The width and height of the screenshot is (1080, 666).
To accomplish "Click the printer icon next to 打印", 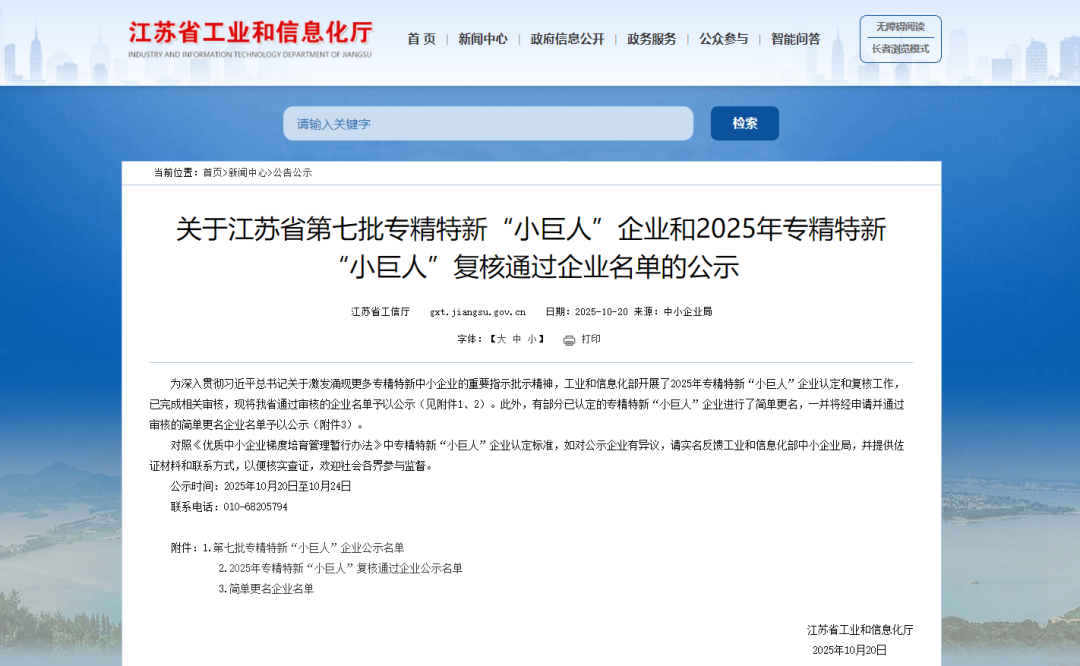I will [568, 340].
